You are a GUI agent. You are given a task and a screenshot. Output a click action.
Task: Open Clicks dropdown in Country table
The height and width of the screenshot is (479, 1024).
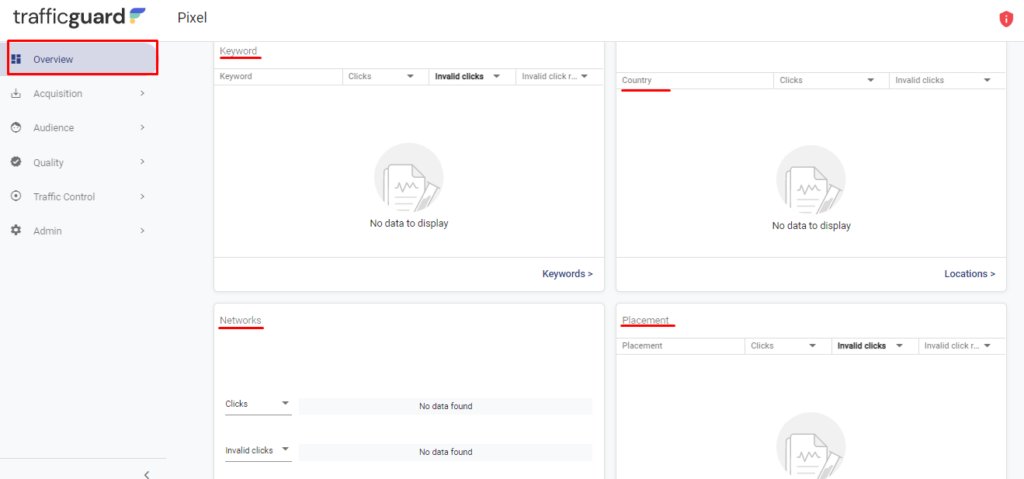pyautogui.click(x=871, y=80)
